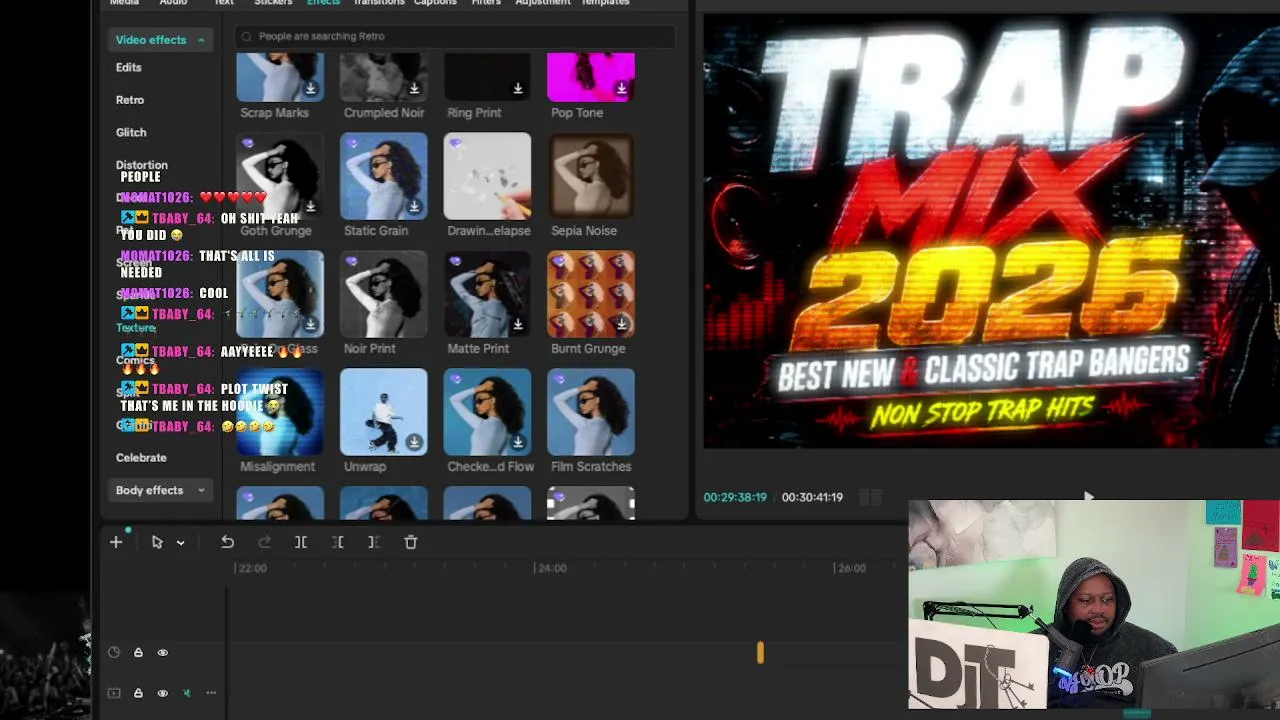Click the effects search field

tap(455, 36)
